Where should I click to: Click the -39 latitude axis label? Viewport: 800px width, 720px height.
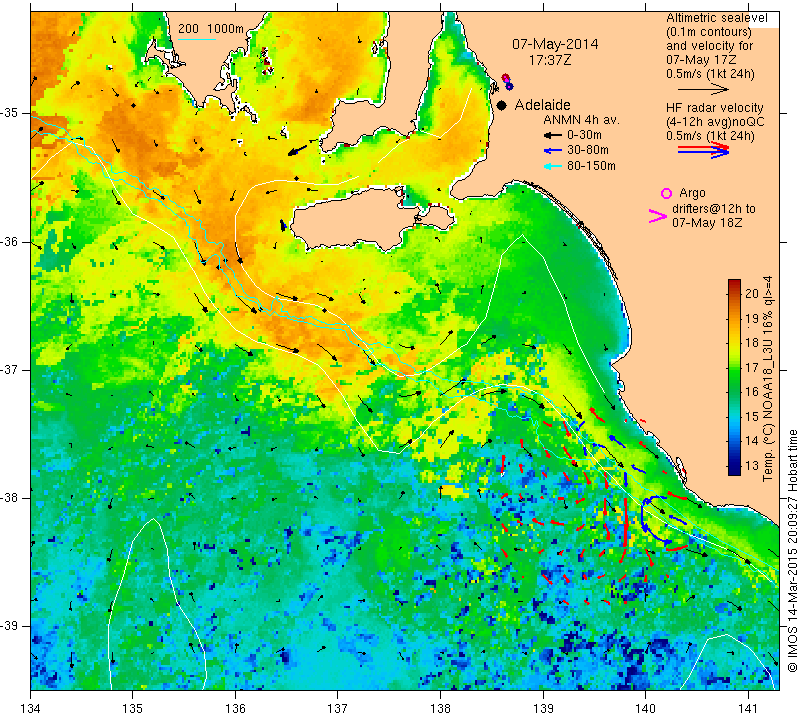click(10, 626)
